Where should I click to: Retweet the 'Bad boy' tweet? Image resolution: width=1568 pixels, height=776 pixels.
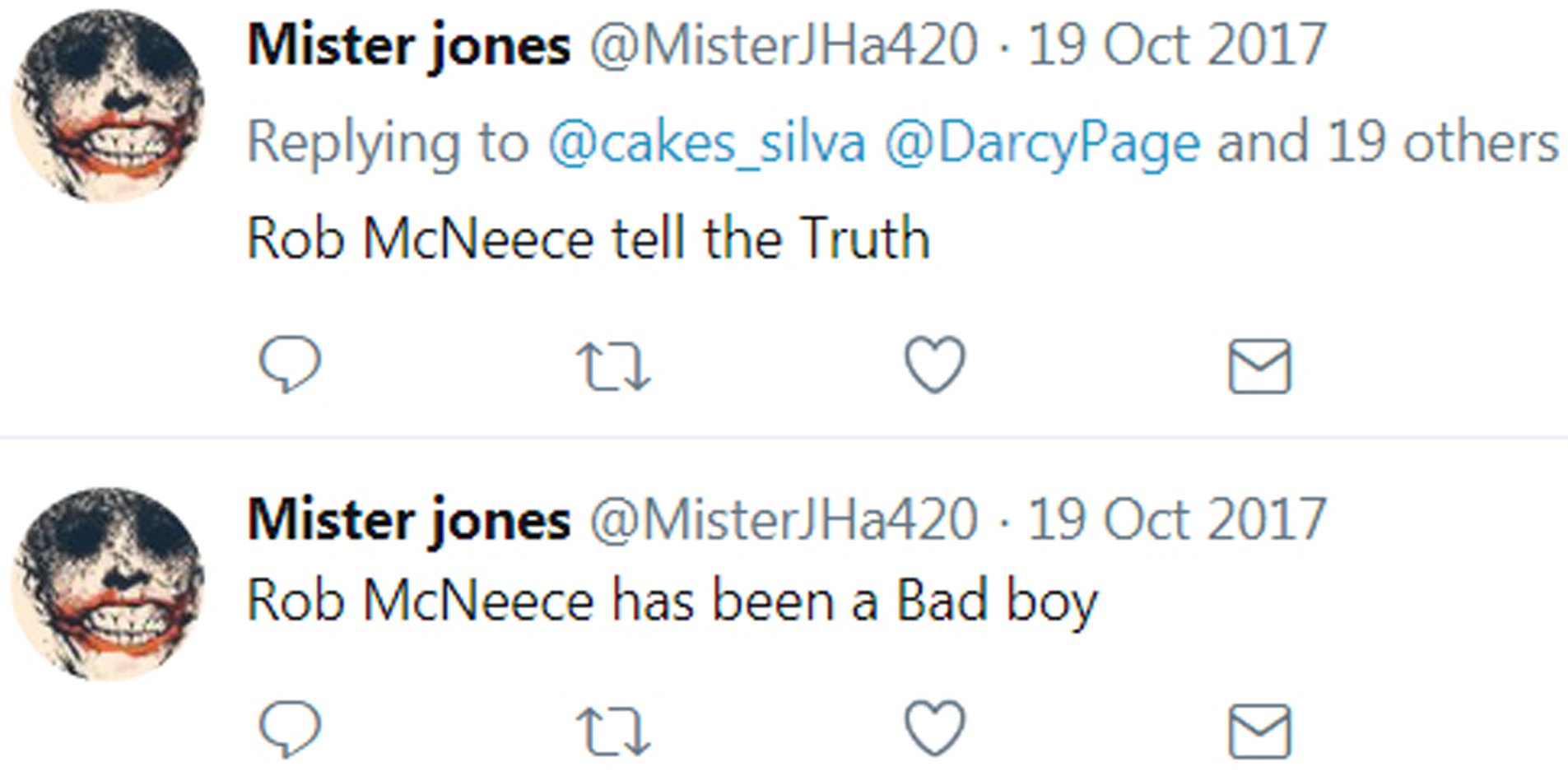pyautogui.click(x=613, y=732)
